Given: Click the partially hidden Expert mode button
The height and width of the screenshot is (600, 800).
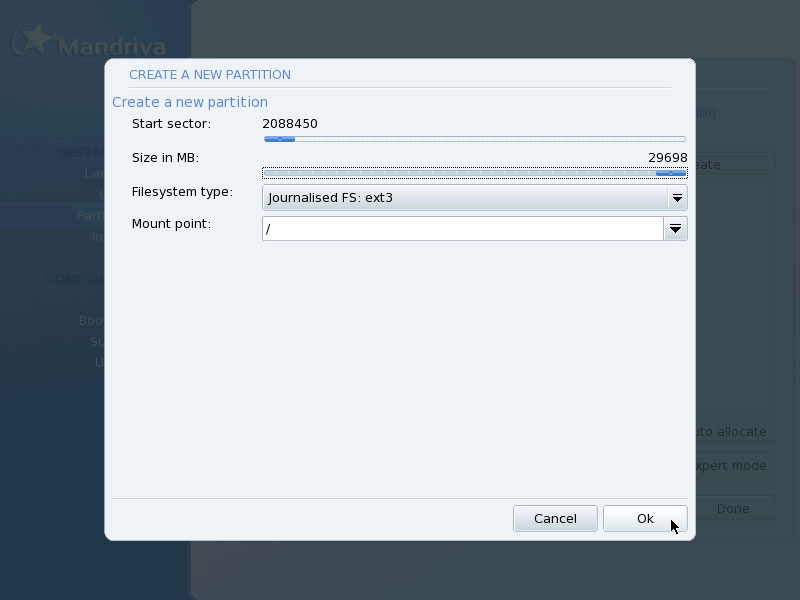Looking at the screenshot, I should pyautogui.click(x=733, y=466).
